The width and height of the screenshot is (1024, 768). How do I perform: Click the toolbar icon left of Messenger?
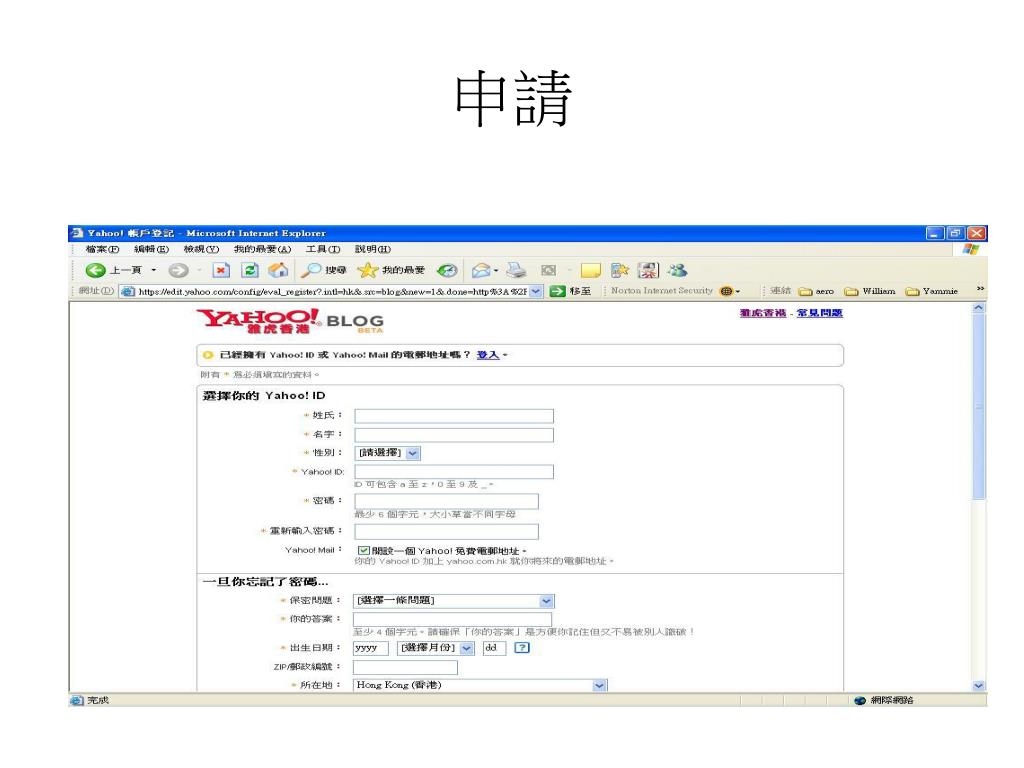648,270
